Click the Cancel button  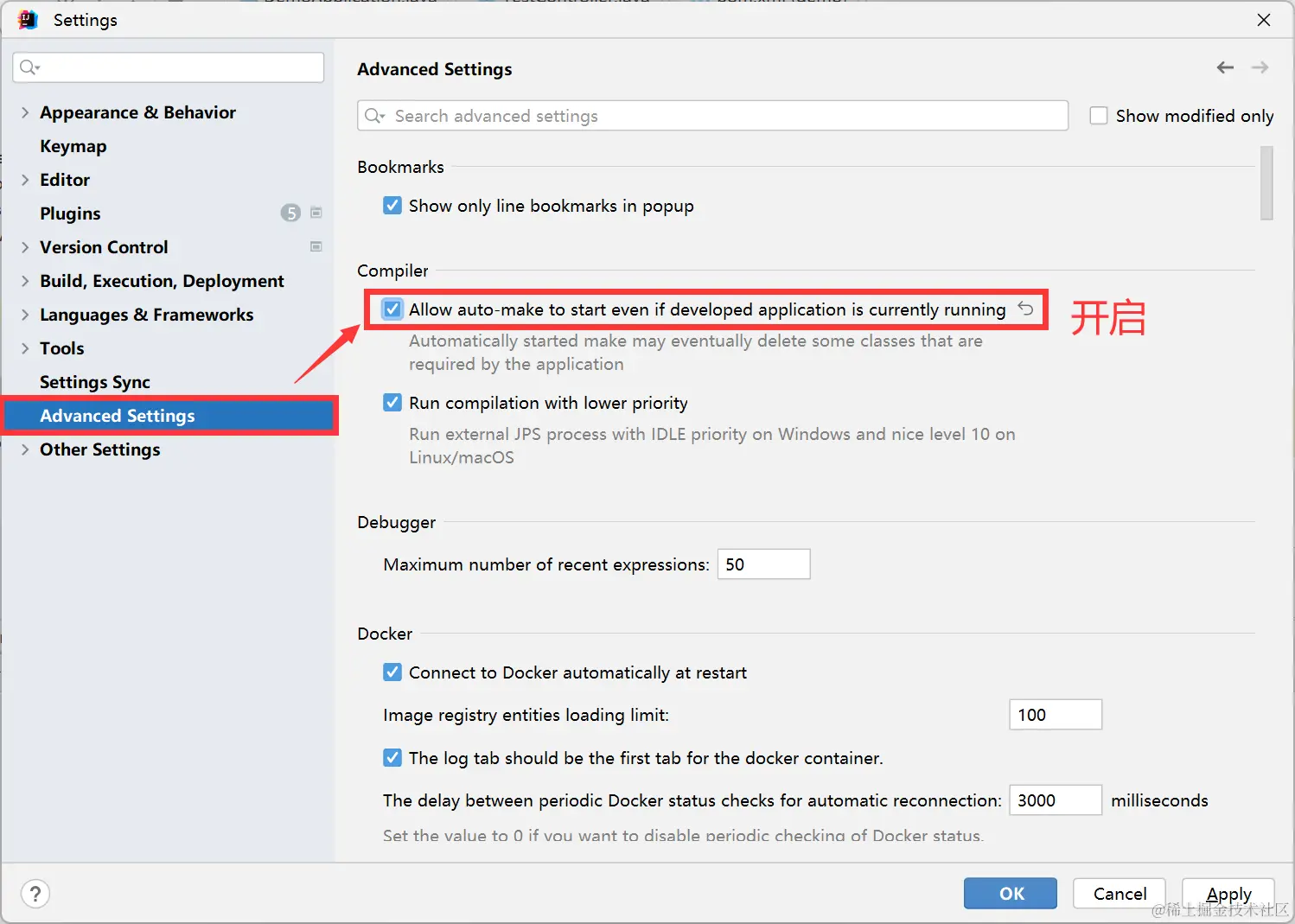click(1120, 894)
